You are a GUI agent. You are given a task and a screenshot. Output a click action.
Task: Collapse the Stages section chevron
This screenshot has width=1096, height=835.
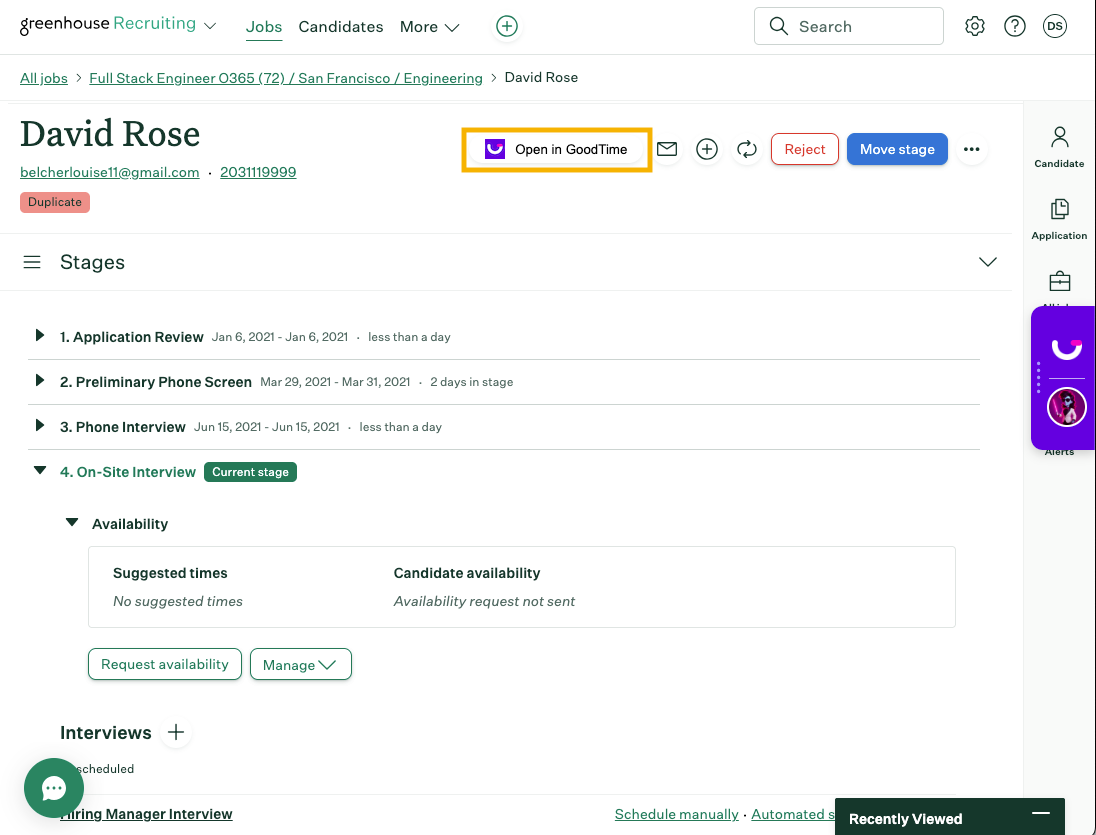(x=988, y=262)
